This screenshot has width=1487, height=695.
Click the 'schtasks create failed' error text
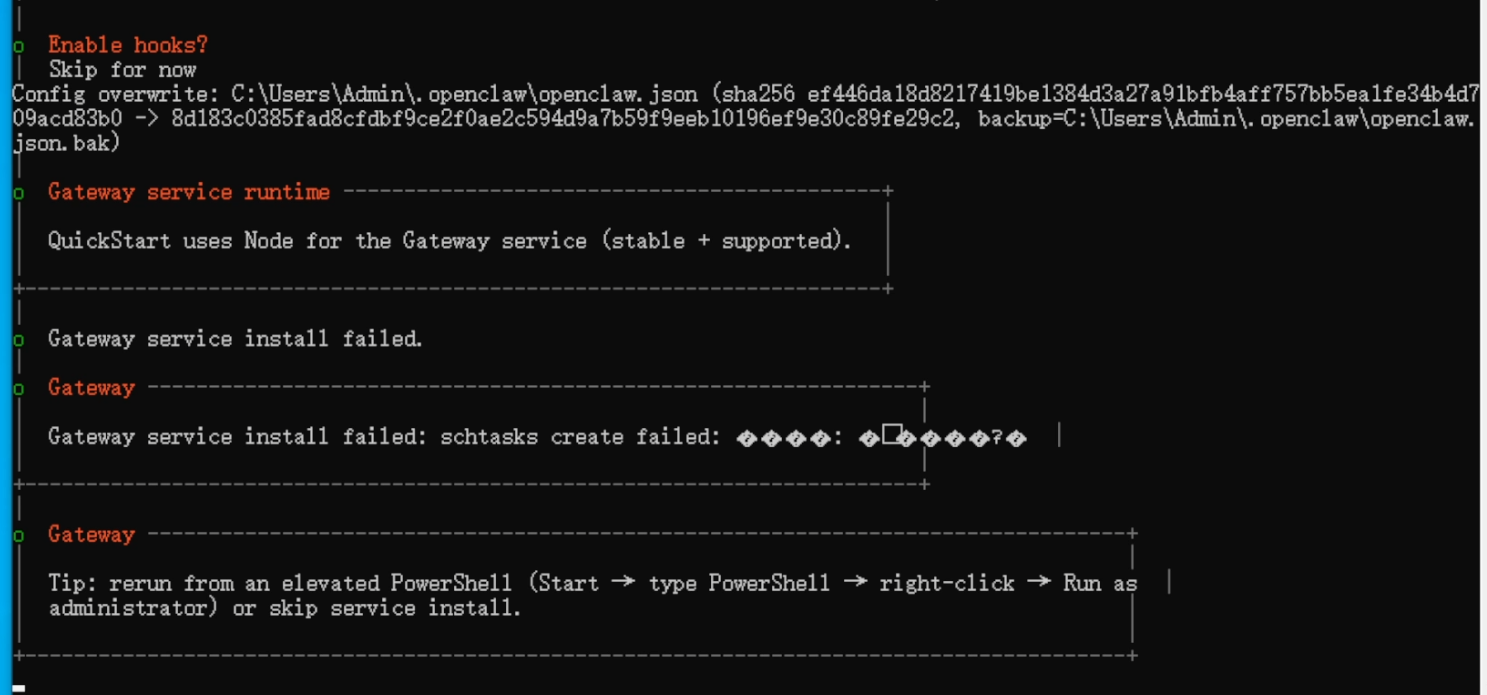tap(580, 437)
